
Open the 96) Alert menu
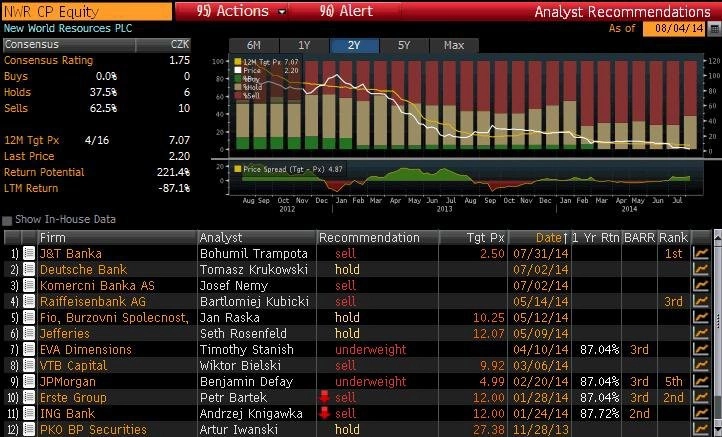pyautogui.click(x=346, y=11)
